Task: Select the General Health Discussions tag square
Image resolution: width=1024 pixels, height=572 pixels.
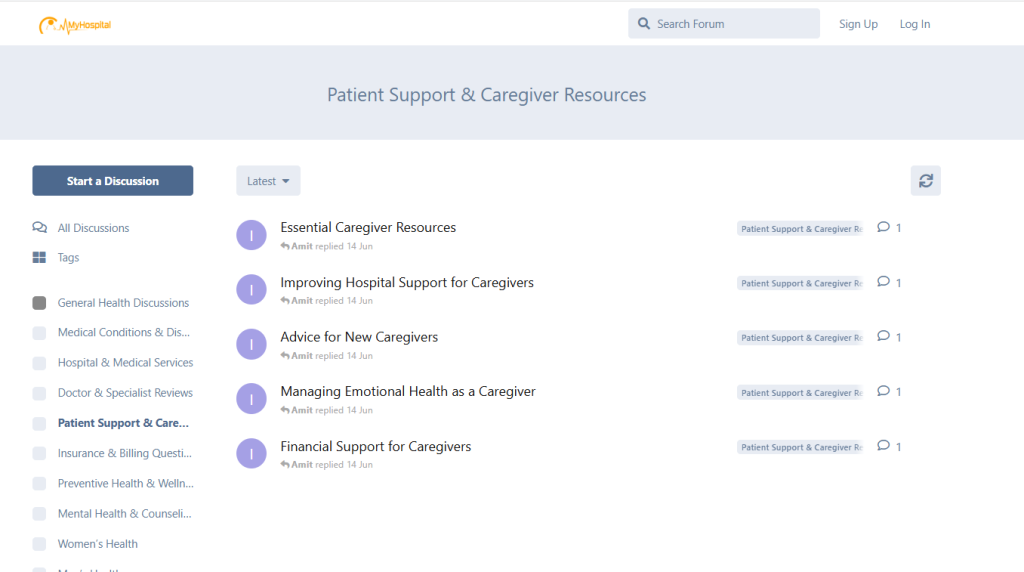Action: pos(39,303)
